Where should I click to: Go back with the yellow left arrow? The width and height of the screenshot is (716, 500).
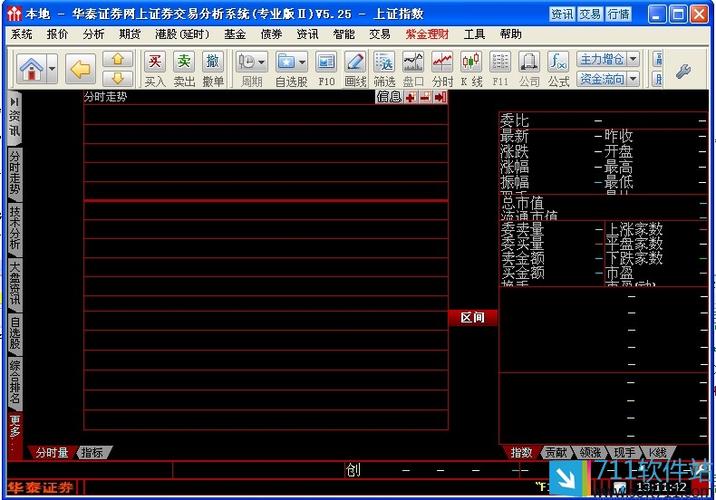pyautogui.click(x=80, y=69)
